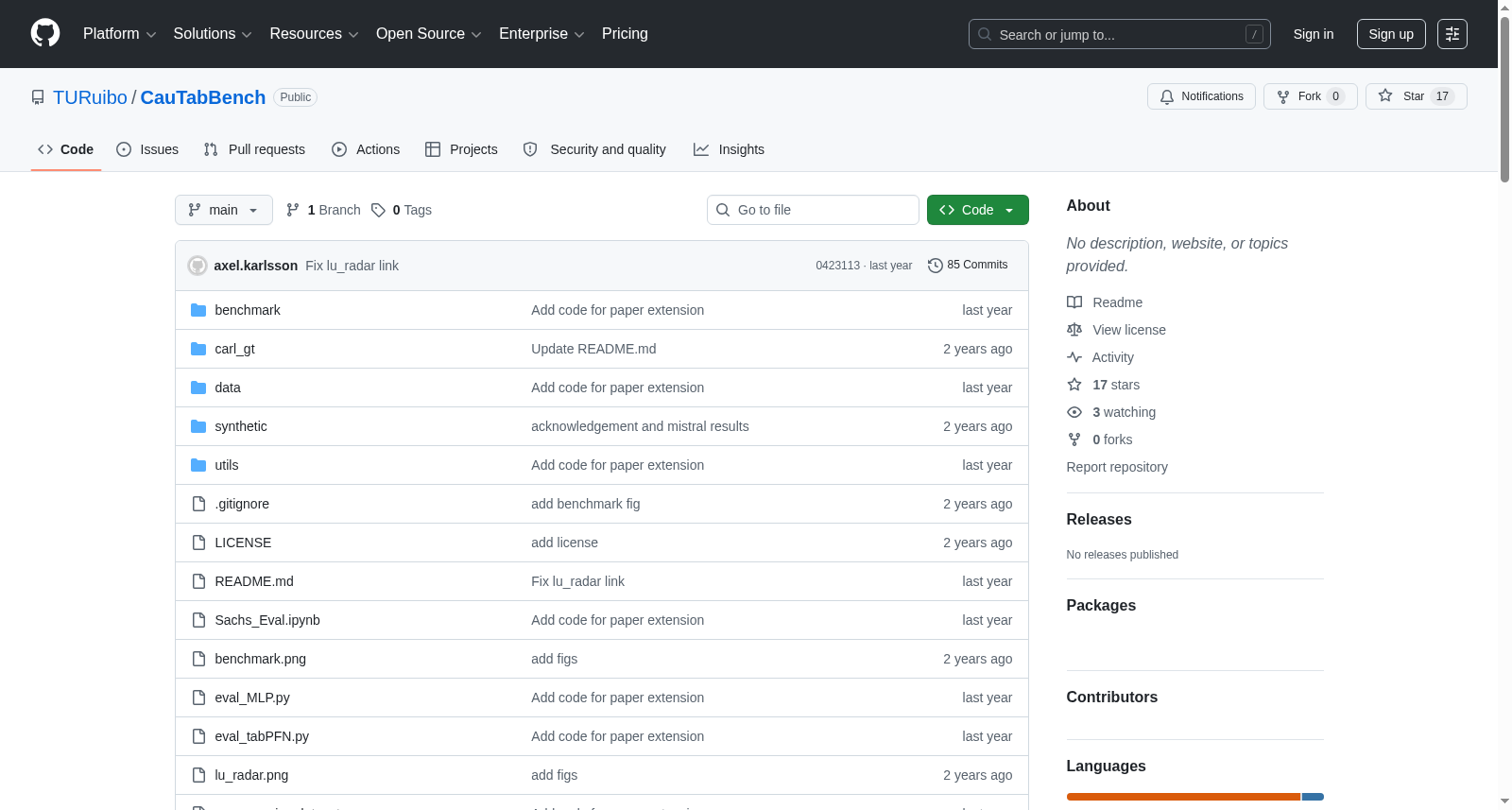
Task: Click the Sign up button
Action: click(1391, 34)
